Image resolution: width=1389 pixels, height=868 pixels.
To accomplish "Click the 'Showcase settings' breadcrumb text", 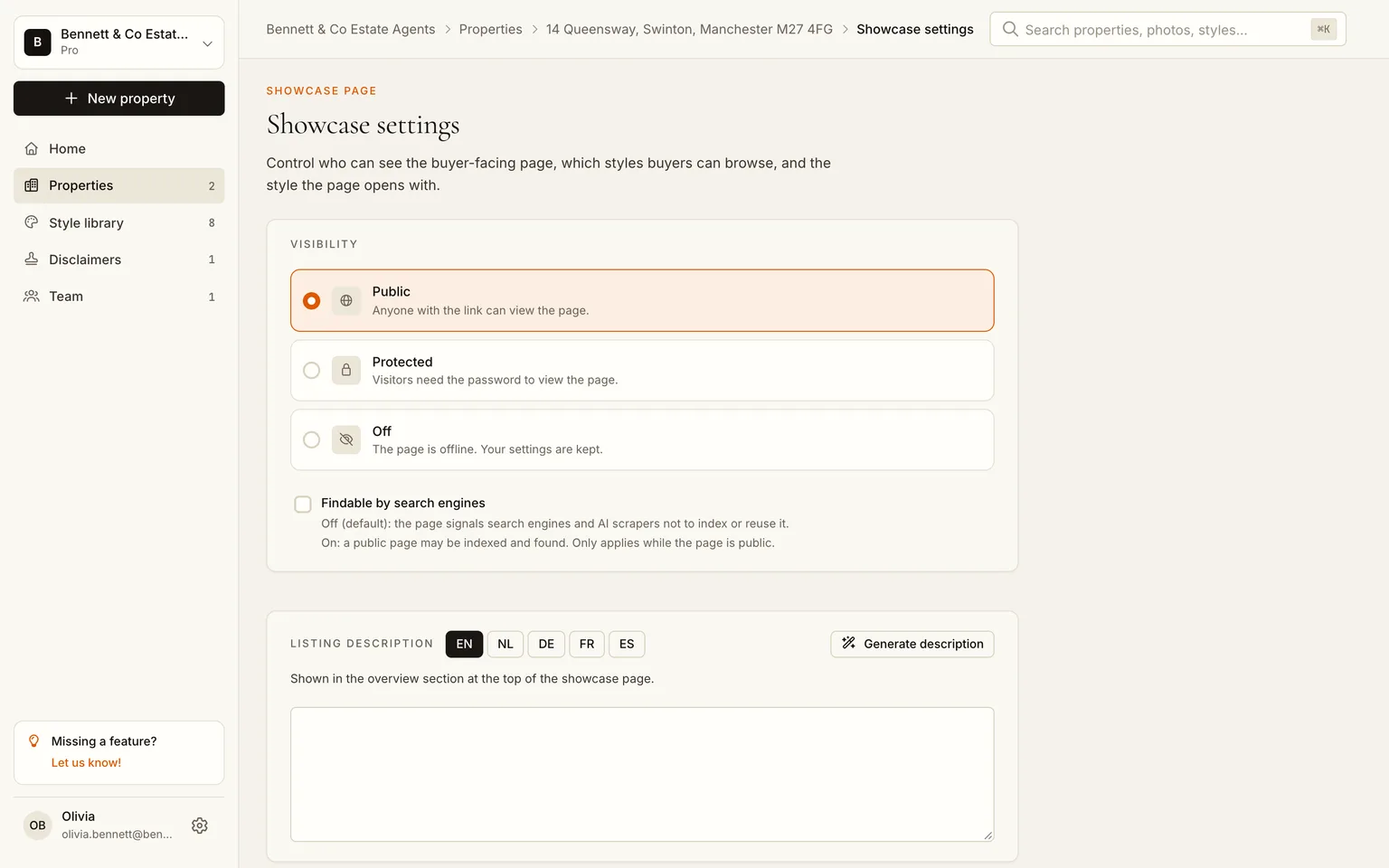I will point(915,29).
